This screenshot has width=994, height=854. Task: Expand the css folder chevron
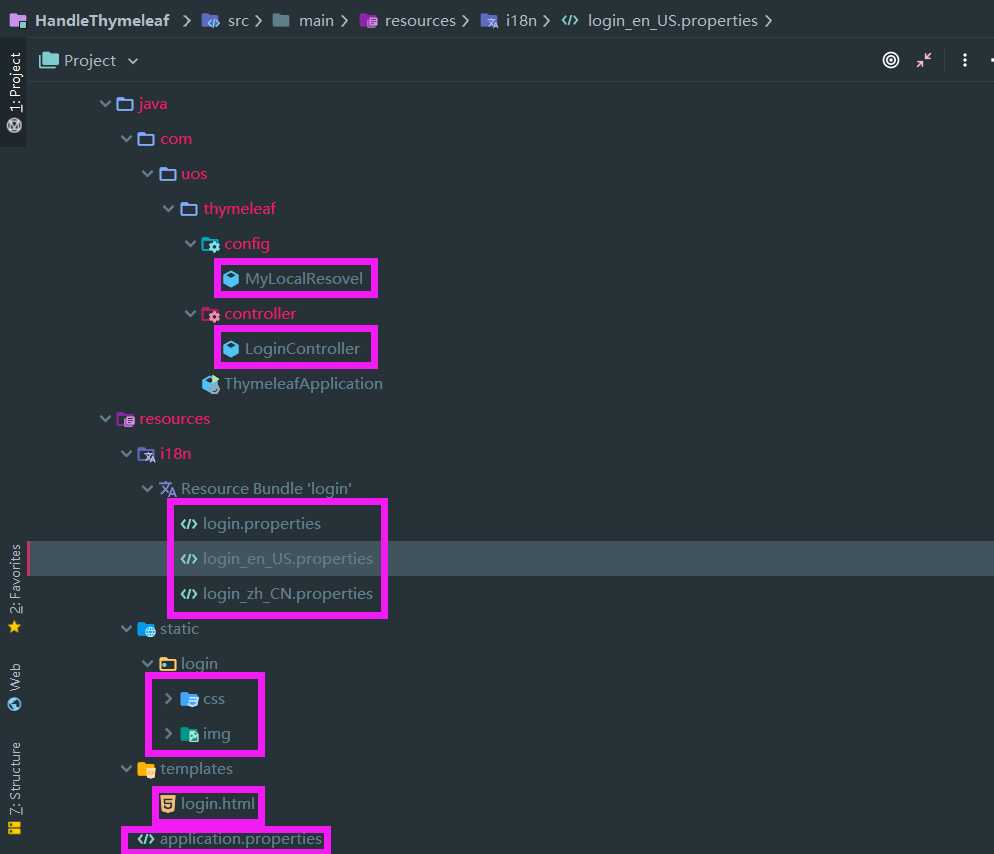[x=168, y=698]
